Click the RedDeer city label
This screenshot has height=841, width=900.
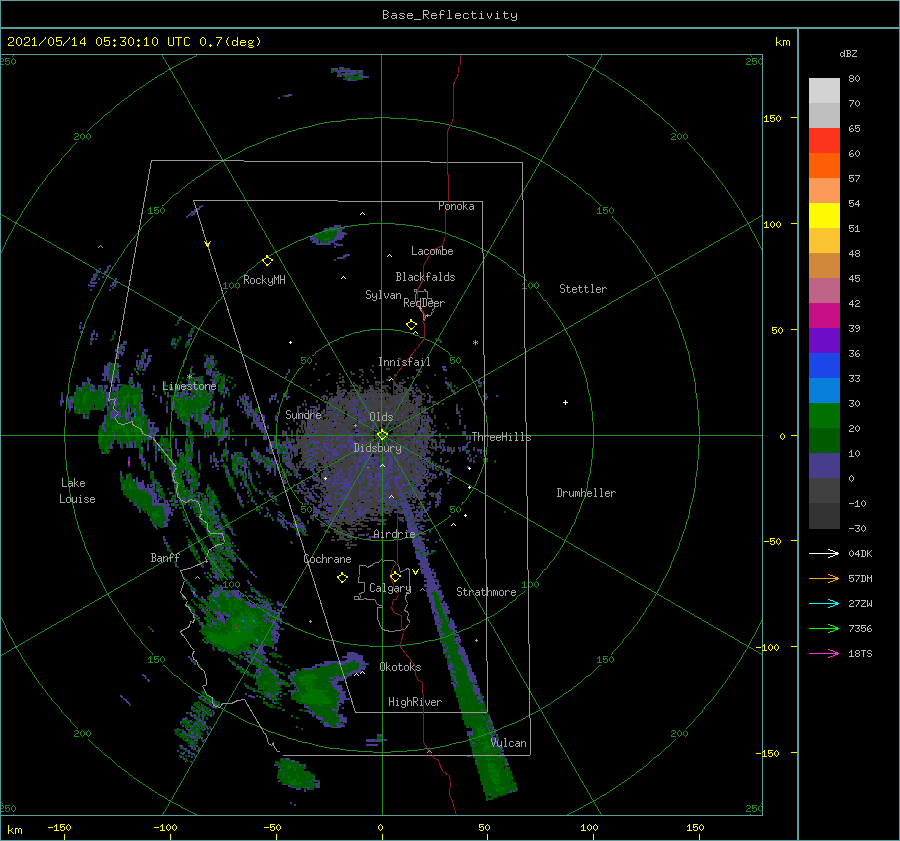[x=424, y=303]
